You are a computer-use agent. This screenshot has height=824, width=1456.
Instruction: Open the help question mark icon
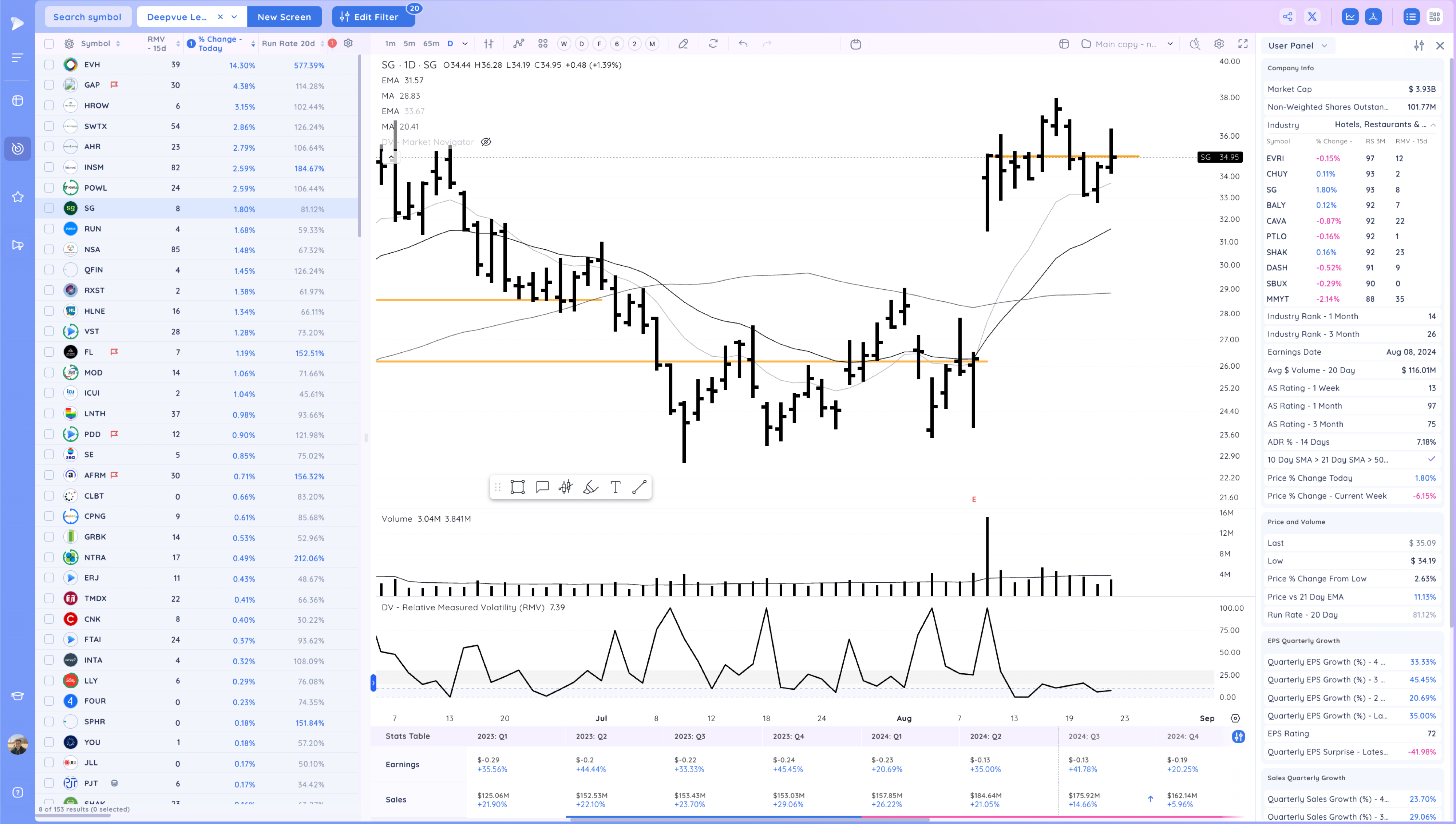click(17, 792)
